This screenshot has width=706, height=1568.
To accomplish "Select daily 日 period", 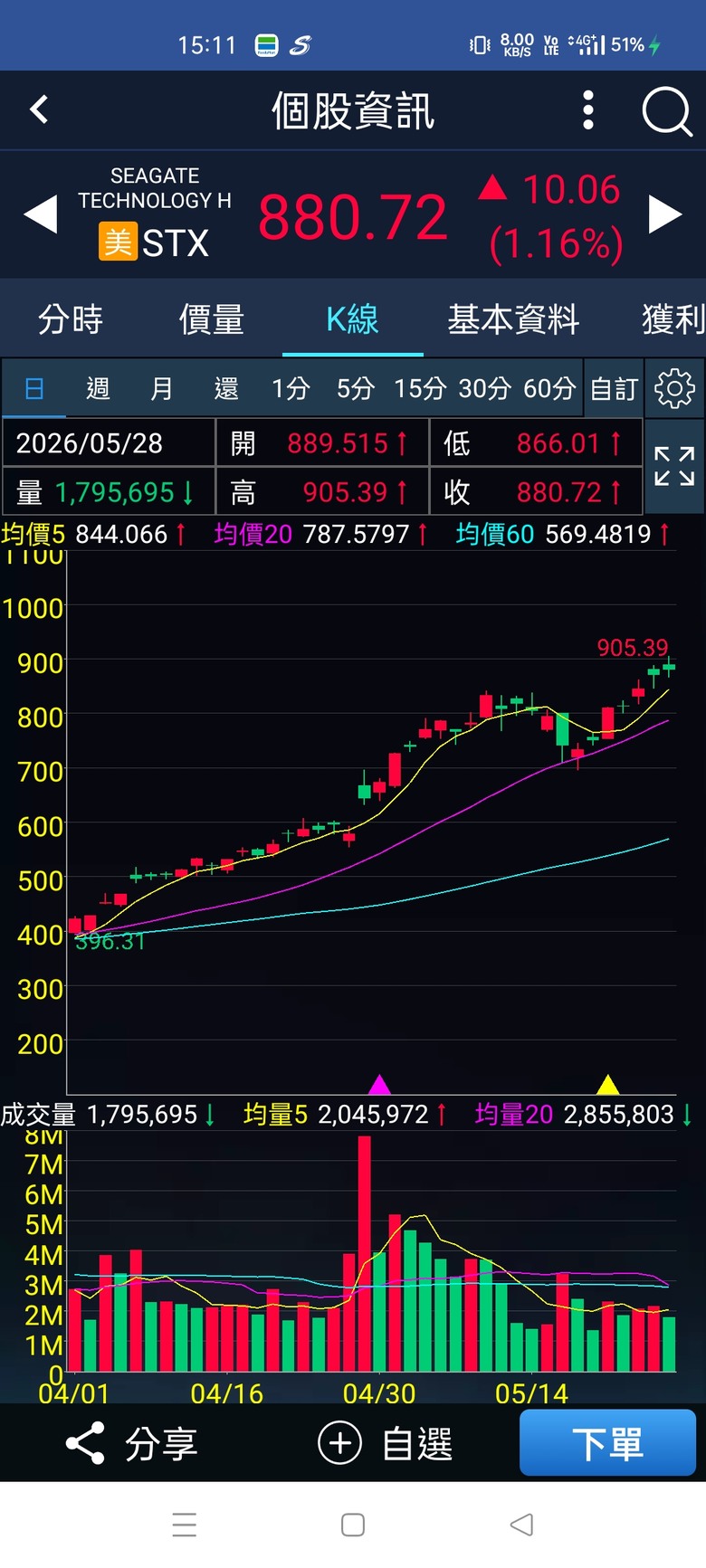I will (x=33, y=388).
